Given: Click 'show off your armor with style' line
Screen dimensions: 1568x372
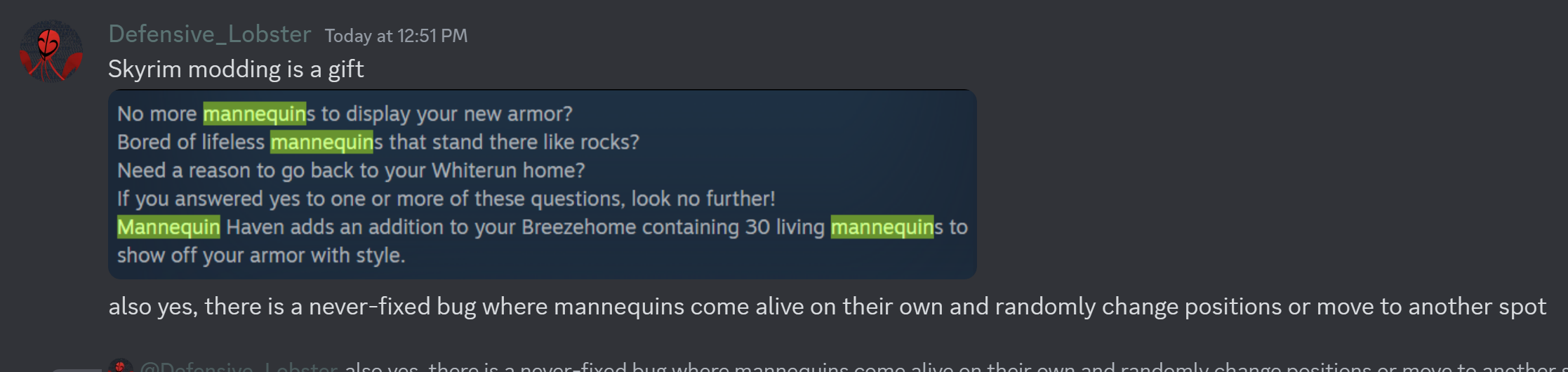Looking at the screenshot, I should coord(261,255).
